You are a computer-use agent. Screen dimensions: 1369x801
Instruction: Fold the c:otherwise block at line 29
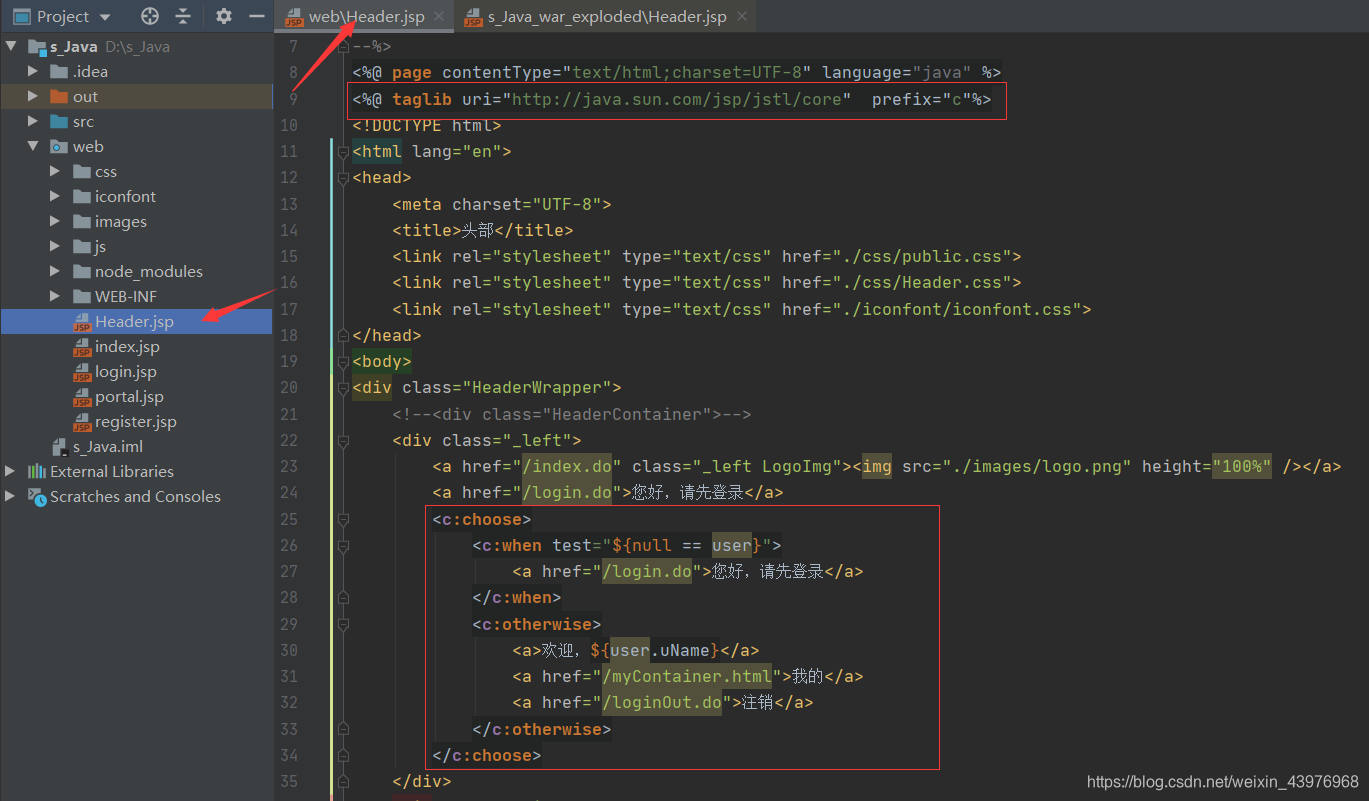[x=343, y=625]
